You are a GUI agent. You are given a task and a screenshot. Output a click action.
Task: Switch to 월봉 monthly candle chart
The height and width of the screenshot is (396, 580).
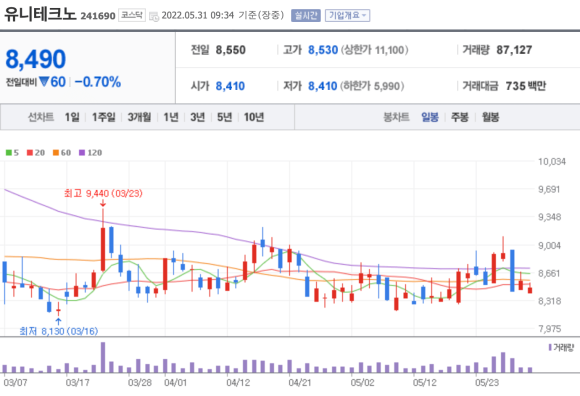coord(490,117)
